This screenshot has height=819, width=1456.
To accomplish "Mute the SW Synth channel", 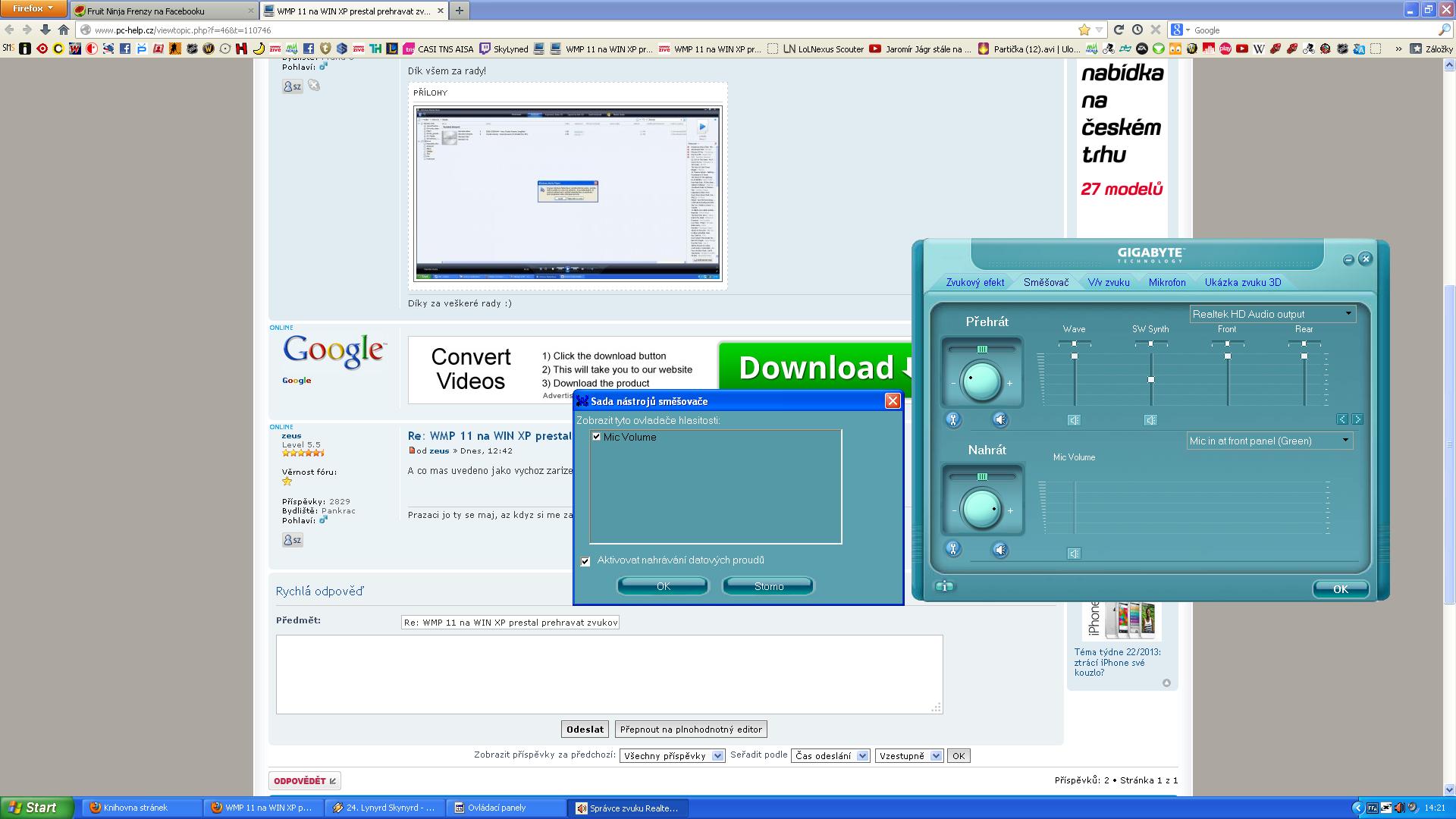I will point(1150,420).
